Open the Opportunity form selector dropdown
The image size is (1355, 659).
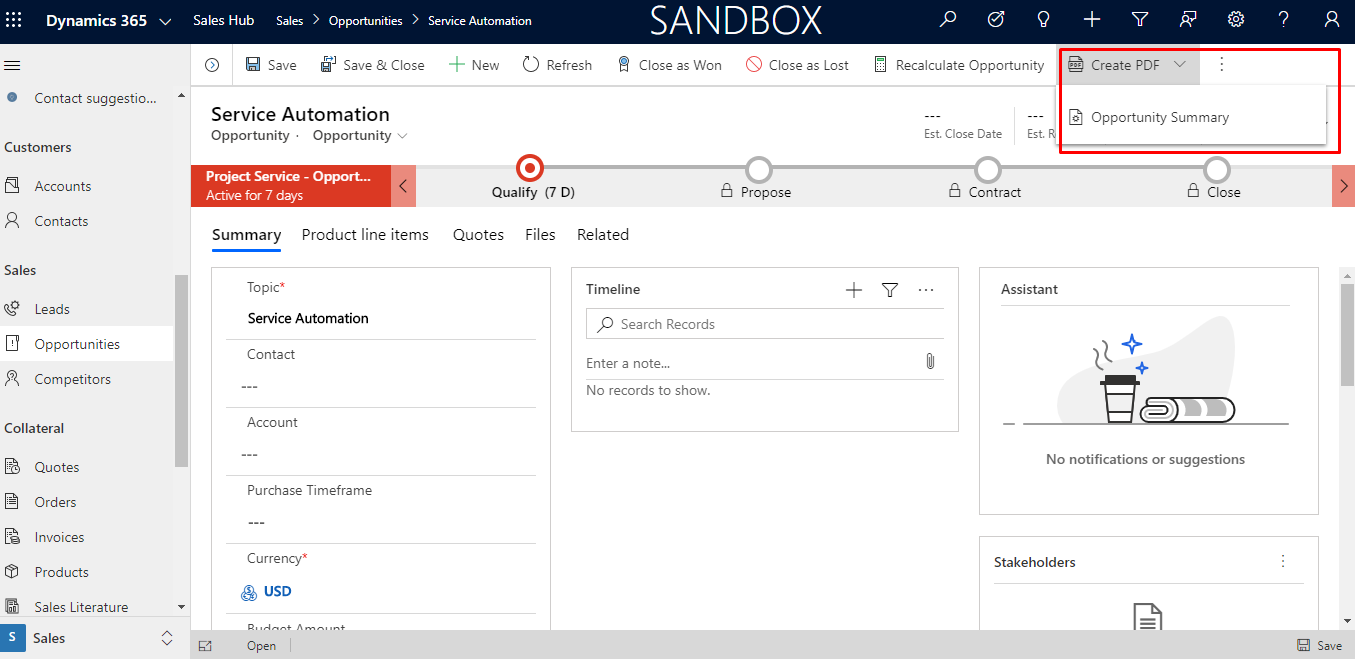[360, 135]
